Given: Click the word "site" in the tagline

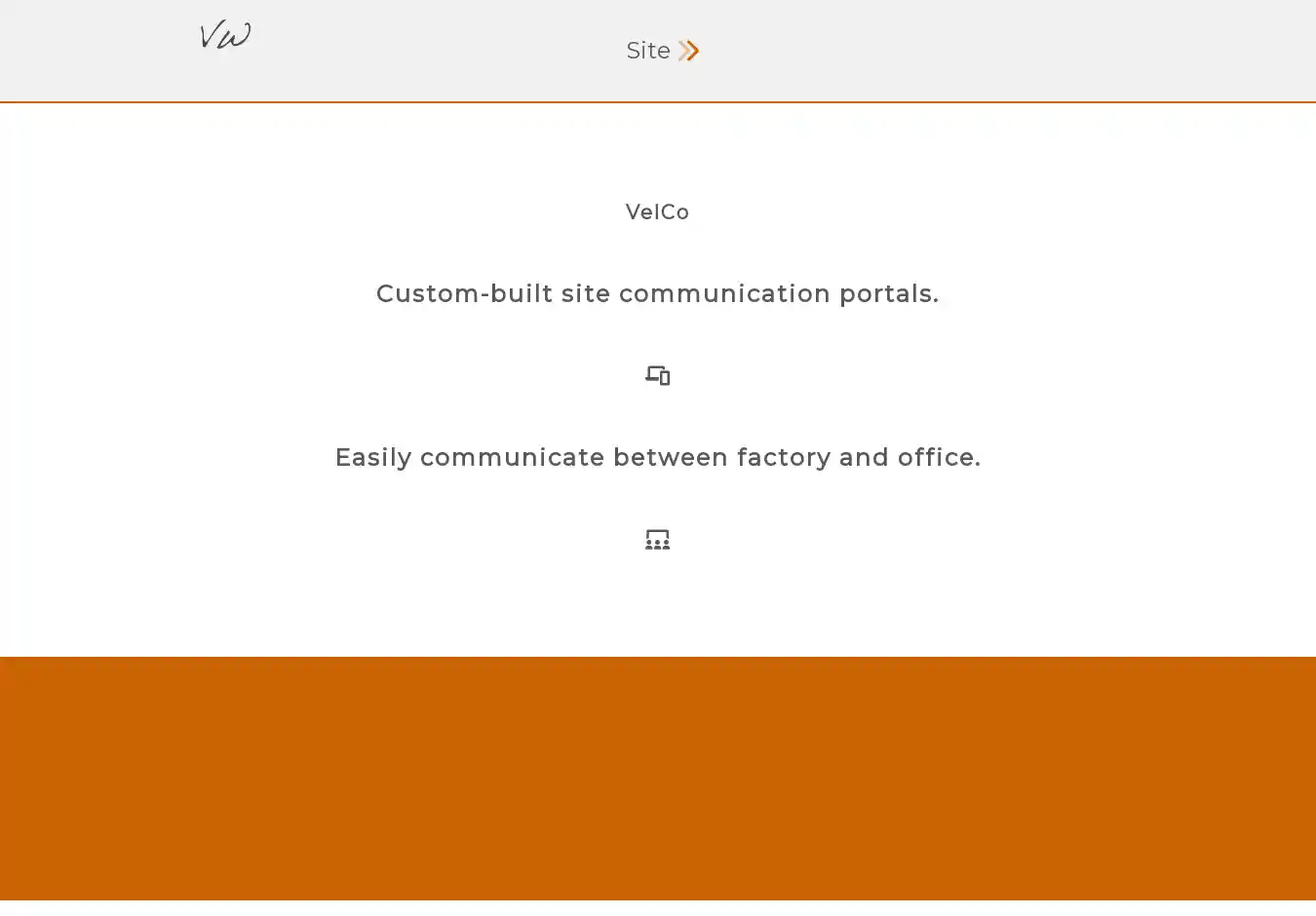Looking at the screenshot, I should (x=586, y=293).
